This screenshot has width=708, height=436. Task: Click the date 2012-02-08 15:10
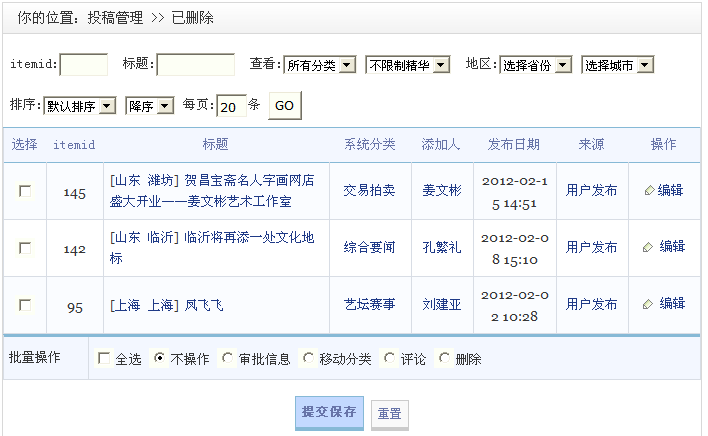(515, 249)
